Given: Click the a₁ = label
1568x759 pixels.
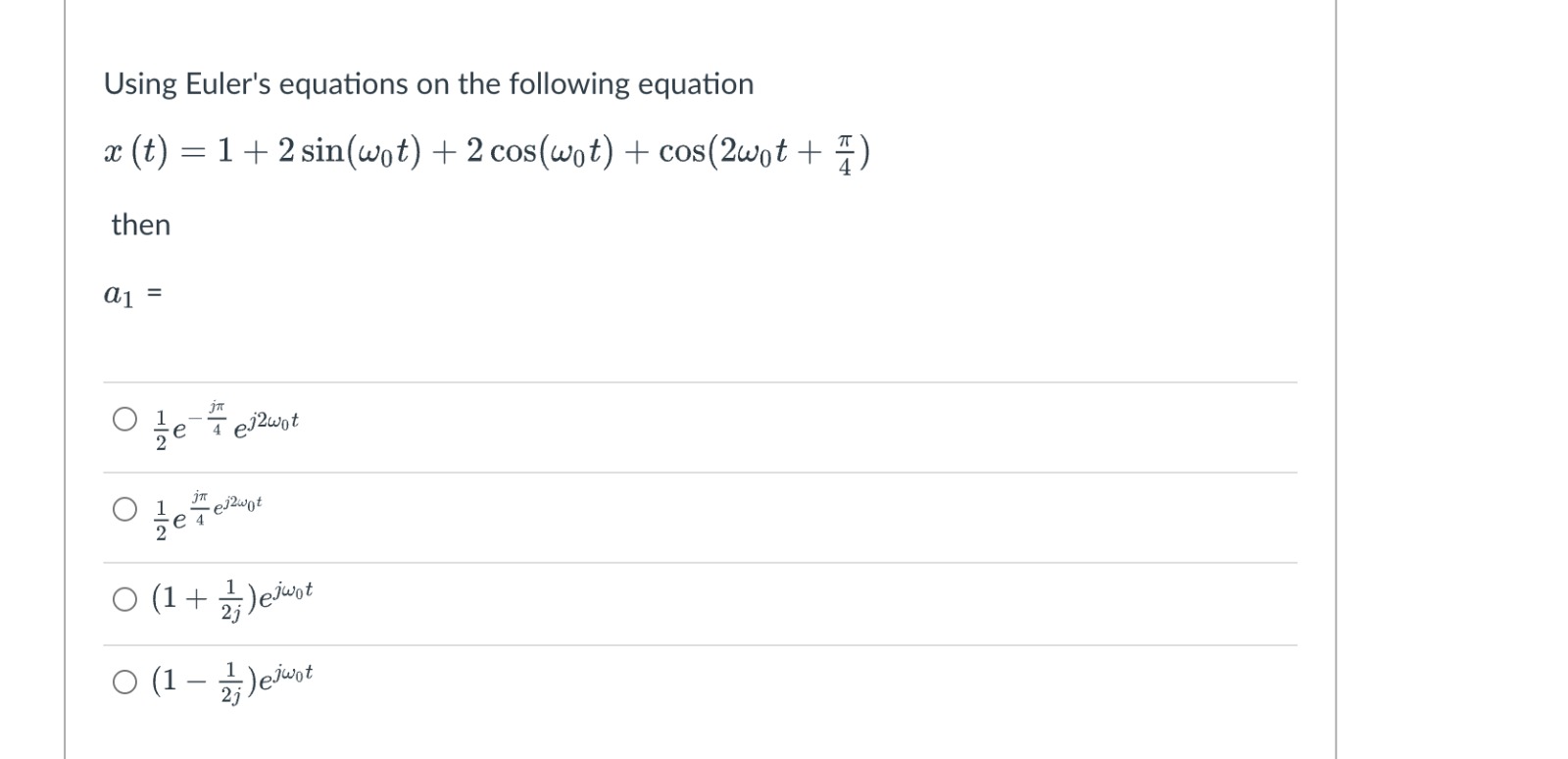Looking at the screenshot, I should pos(131,292).
